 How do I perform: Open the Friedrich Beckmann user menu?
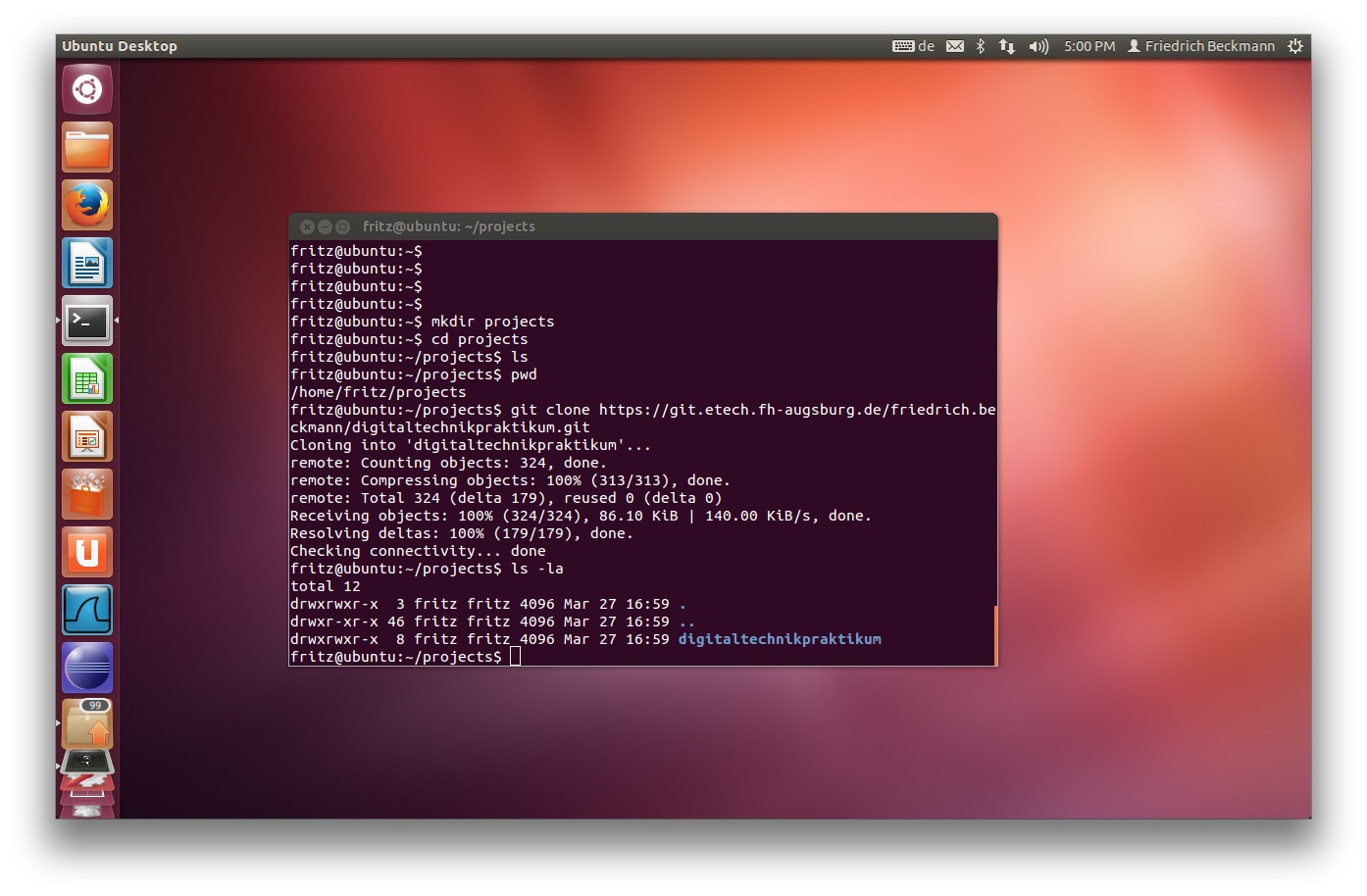click(x=1201, y=46)
